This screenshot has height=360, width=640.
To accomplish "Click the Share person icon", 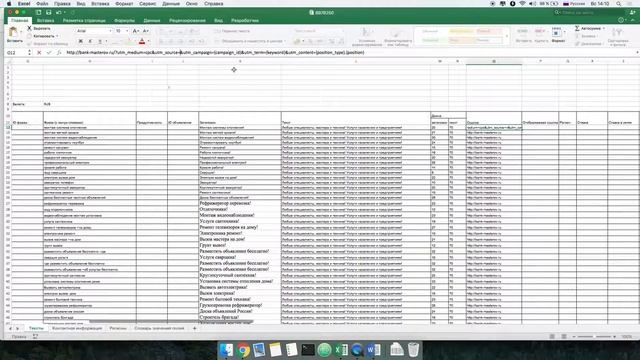I will (633, 13).
